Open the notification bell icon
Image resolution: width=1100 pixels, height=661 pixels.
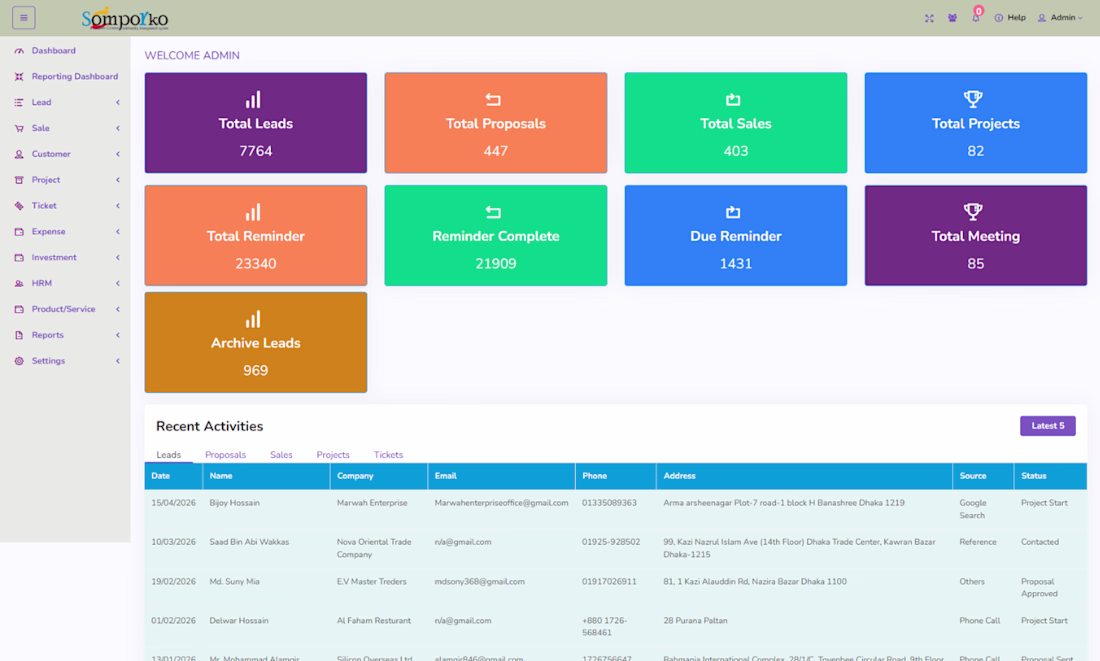pyautogui.click(x=976, y=17)
